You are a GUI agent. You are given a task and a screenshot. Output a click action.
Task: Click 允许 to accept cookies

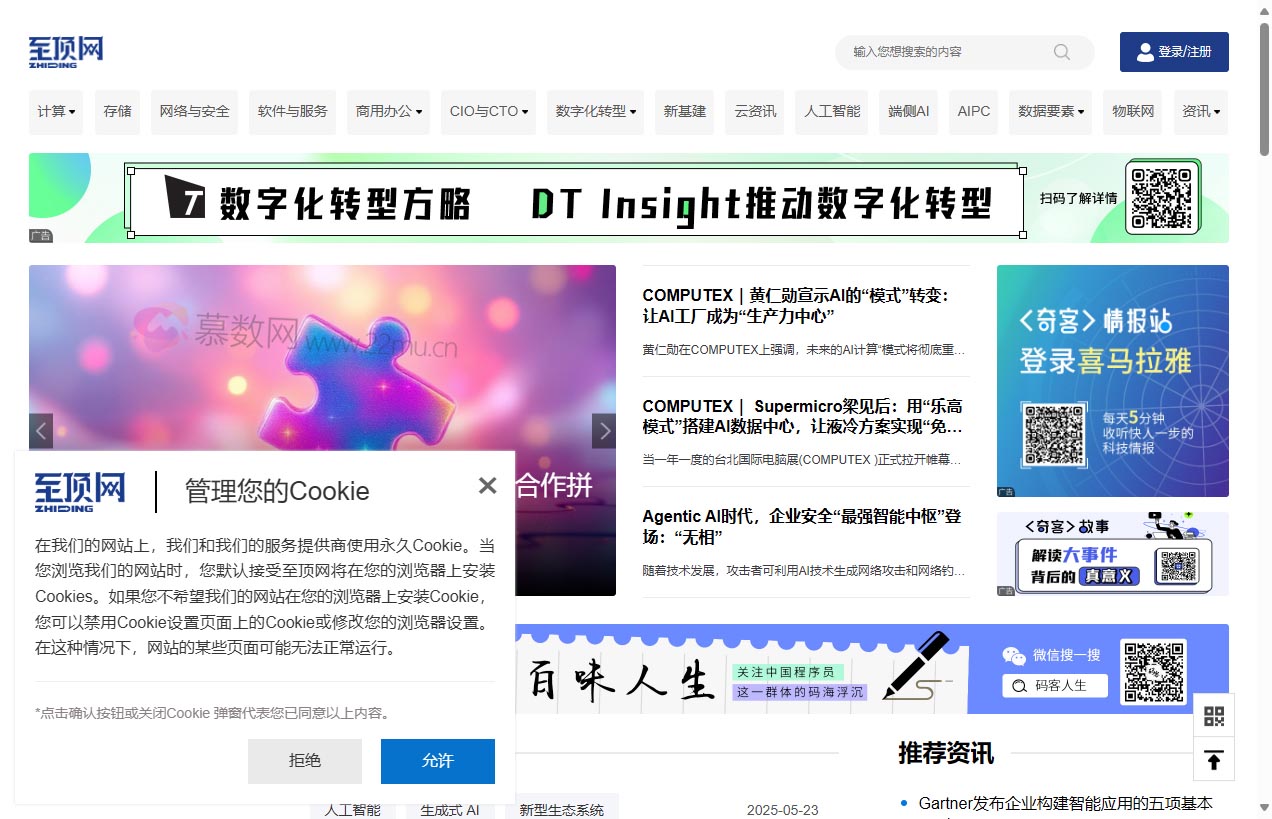438,761
